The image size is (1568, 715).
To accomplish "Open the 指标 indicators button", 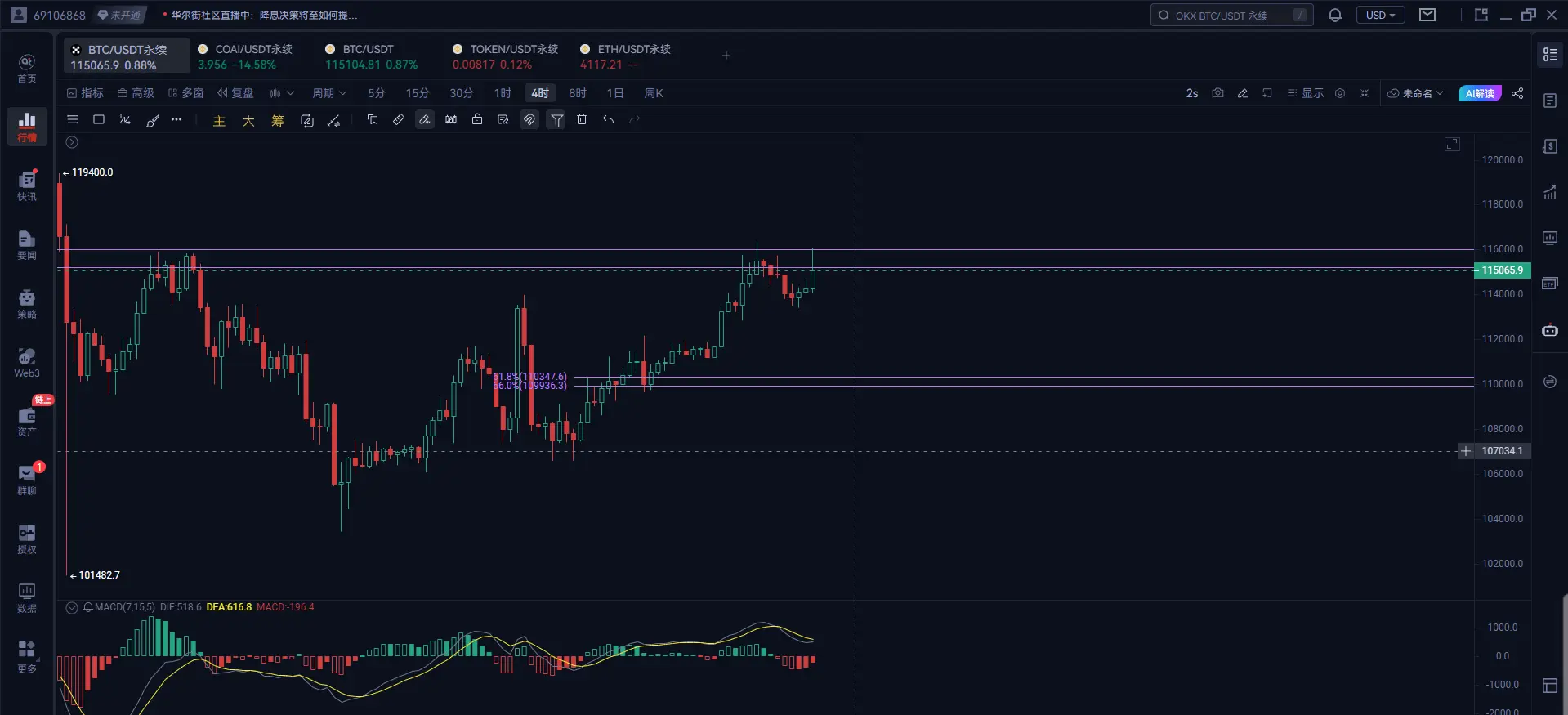I will pos(85,93).
